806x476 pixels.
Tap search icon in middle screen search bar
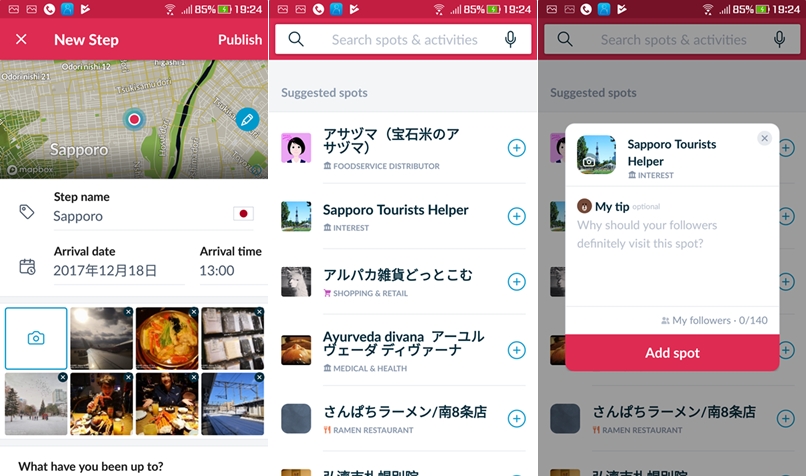(296, 39)
